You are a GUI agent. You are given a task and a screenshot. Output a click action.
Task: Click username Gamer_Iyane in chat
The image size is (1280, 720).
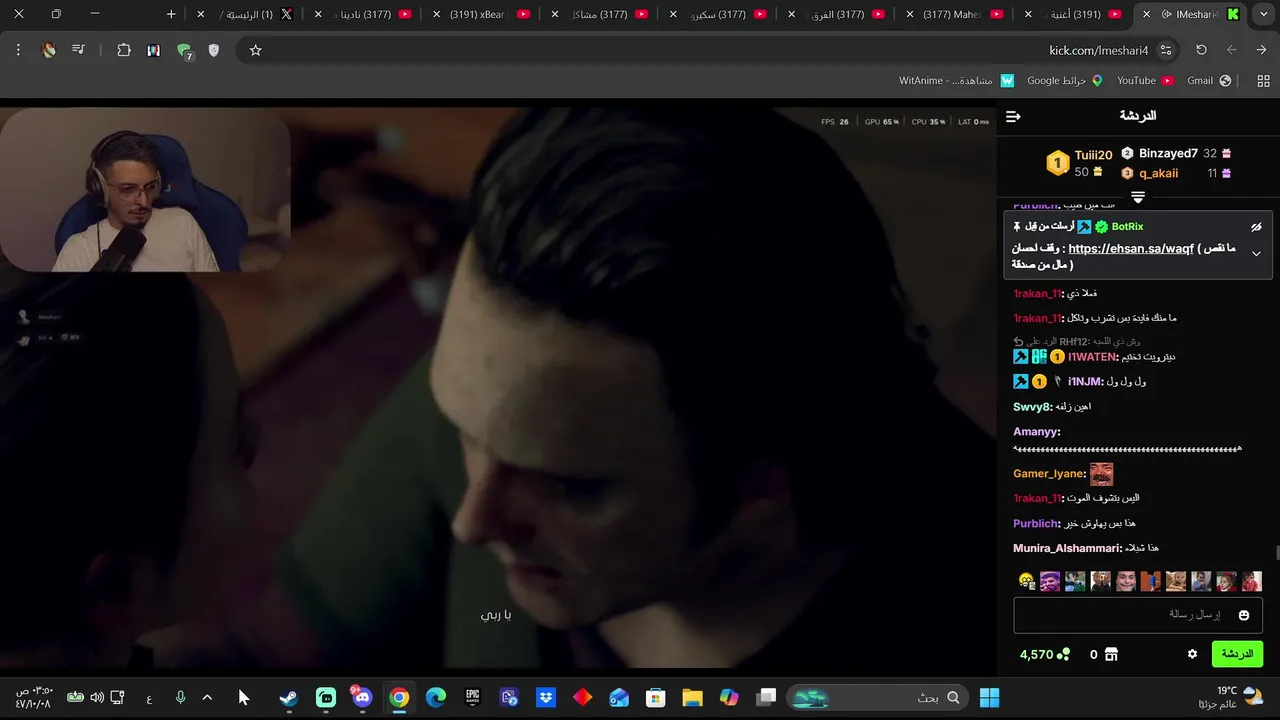click(1049, 473)
